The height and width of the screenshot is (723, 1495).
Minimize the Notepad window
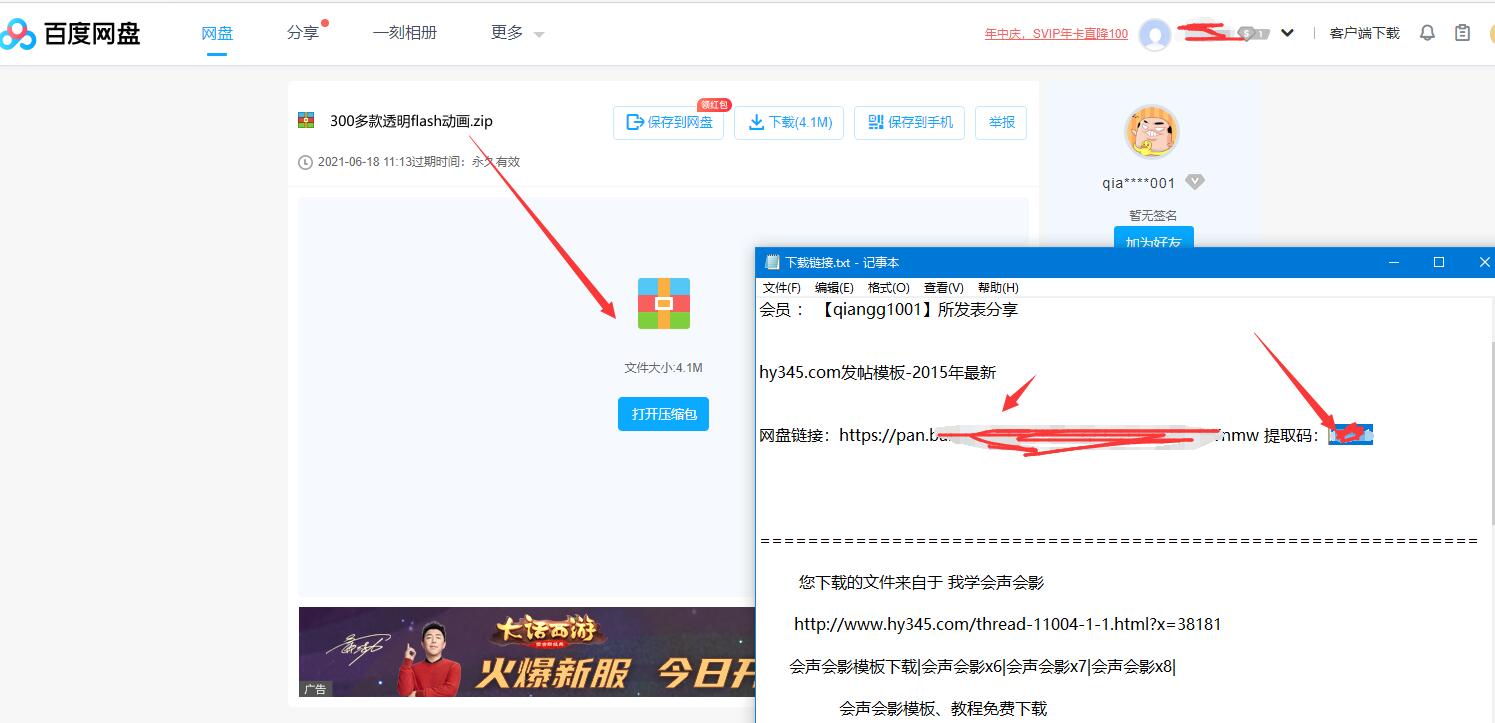coord(1394,262)
